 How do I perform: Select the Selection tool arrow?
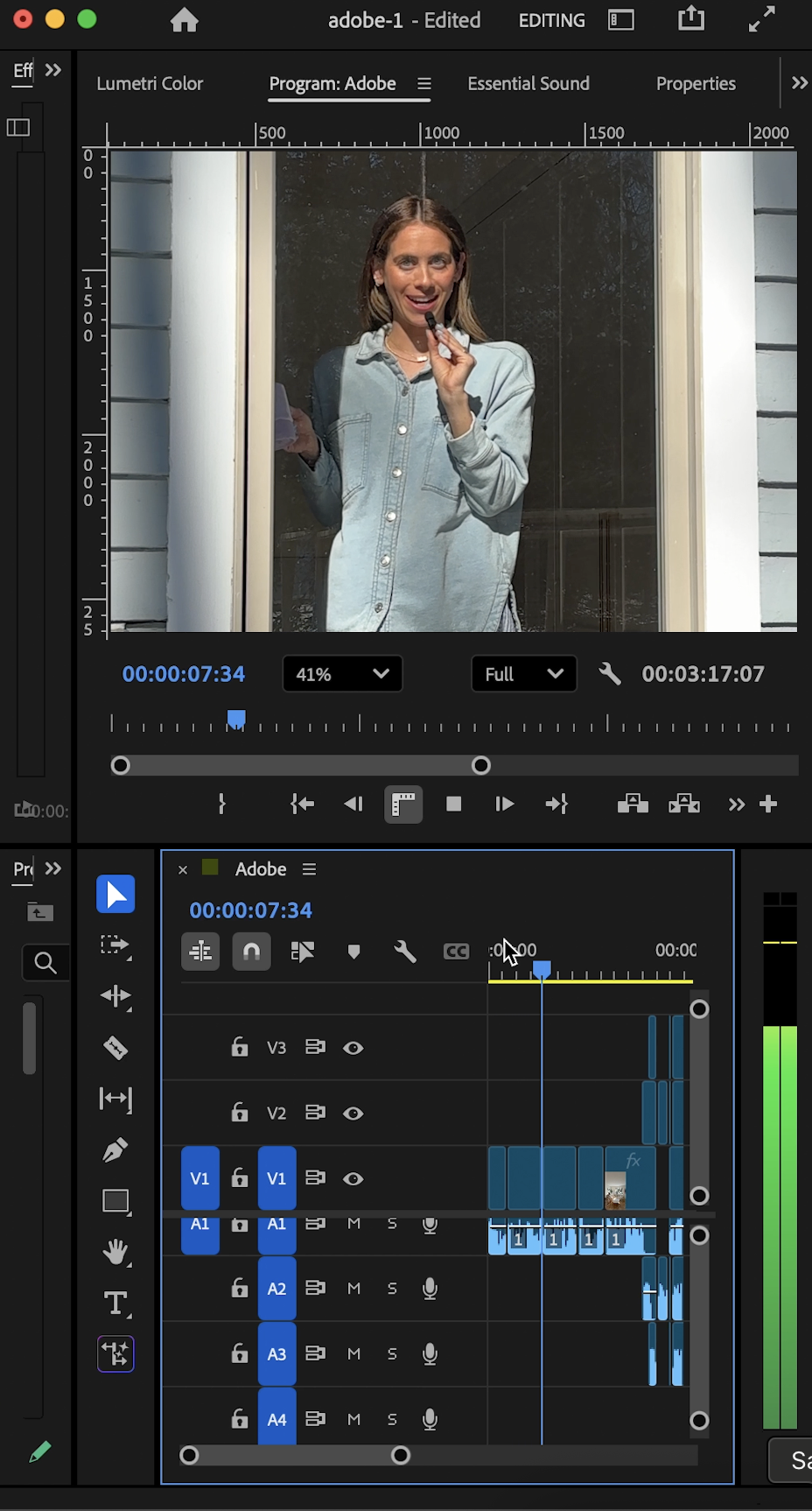click(115, 894)
